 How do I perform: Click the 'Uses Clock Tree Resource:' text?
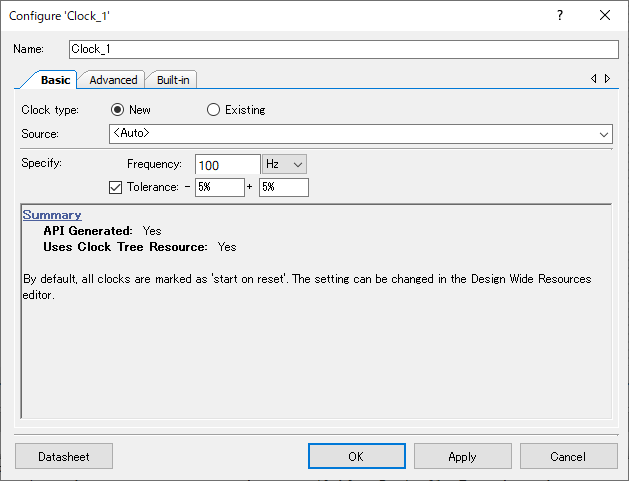click(x=126, y=247)
